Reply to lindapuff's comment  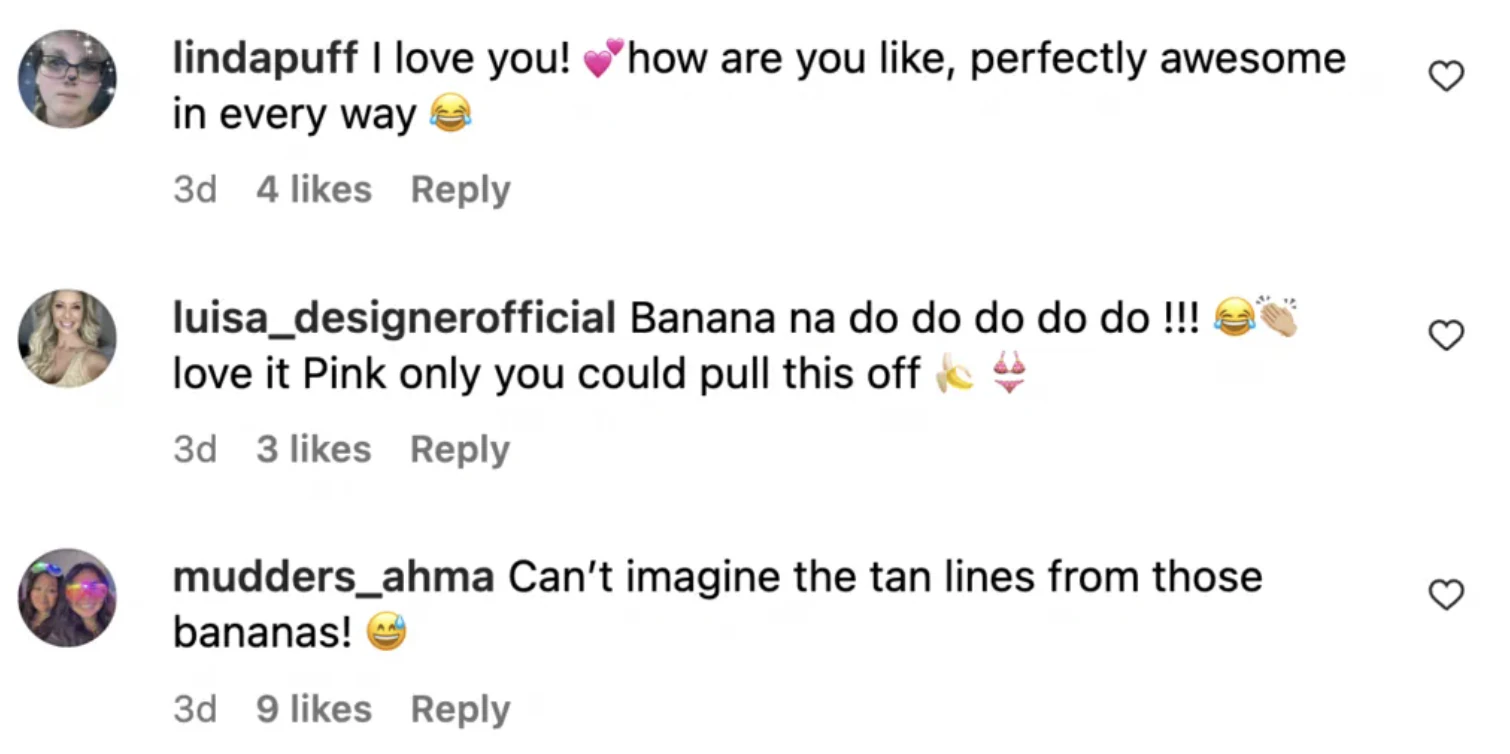click(x=460, y=190)
